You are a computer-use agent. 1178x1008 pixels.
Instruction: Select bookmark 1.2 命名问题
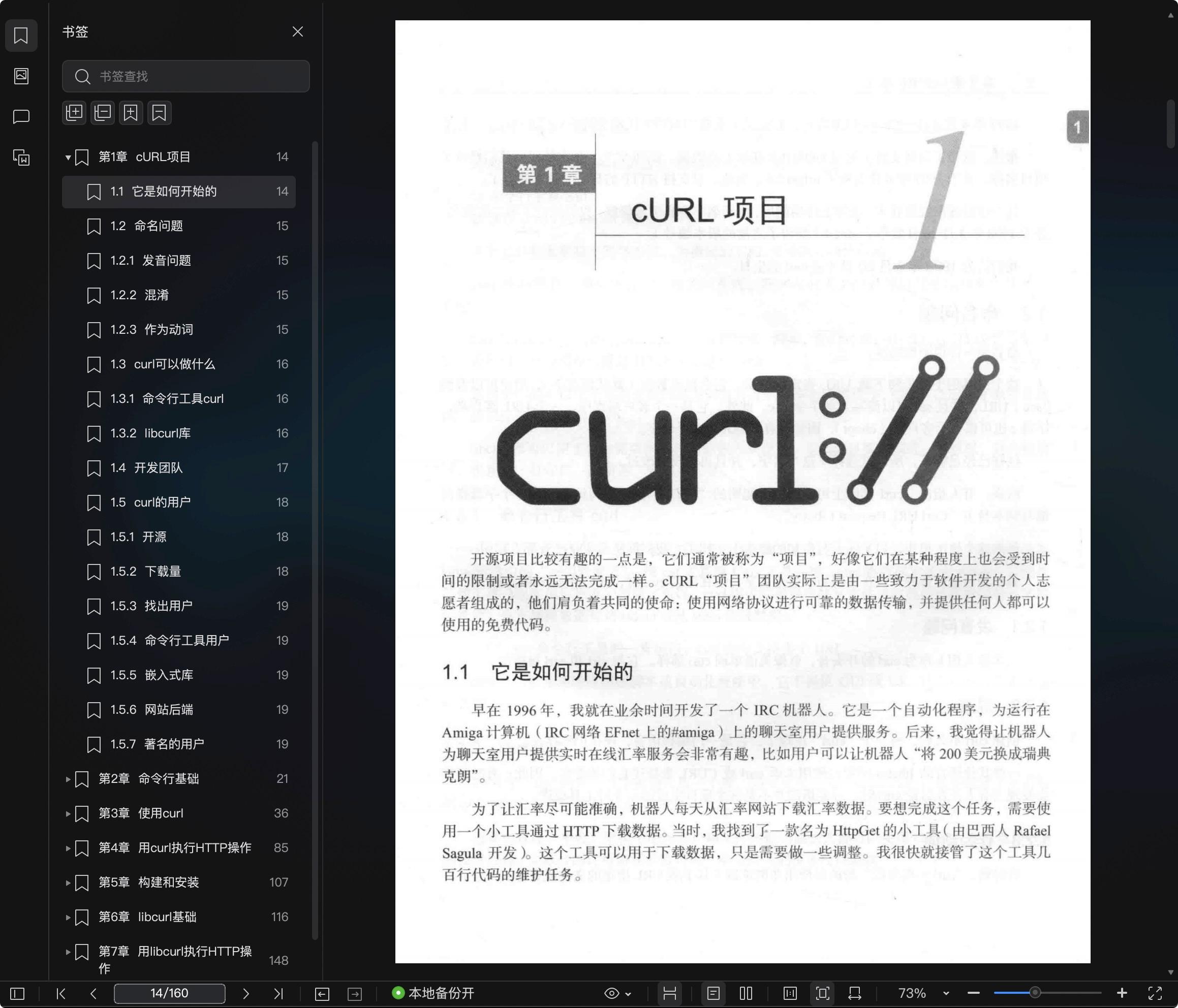tap(178, 226)
